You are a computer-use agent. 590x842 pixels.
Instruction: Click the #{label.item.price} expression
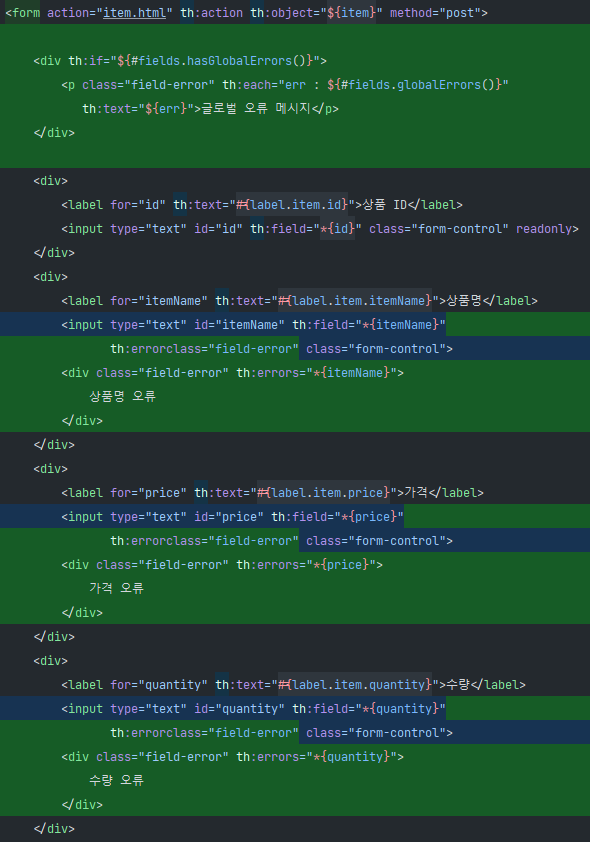pos(323,492)
